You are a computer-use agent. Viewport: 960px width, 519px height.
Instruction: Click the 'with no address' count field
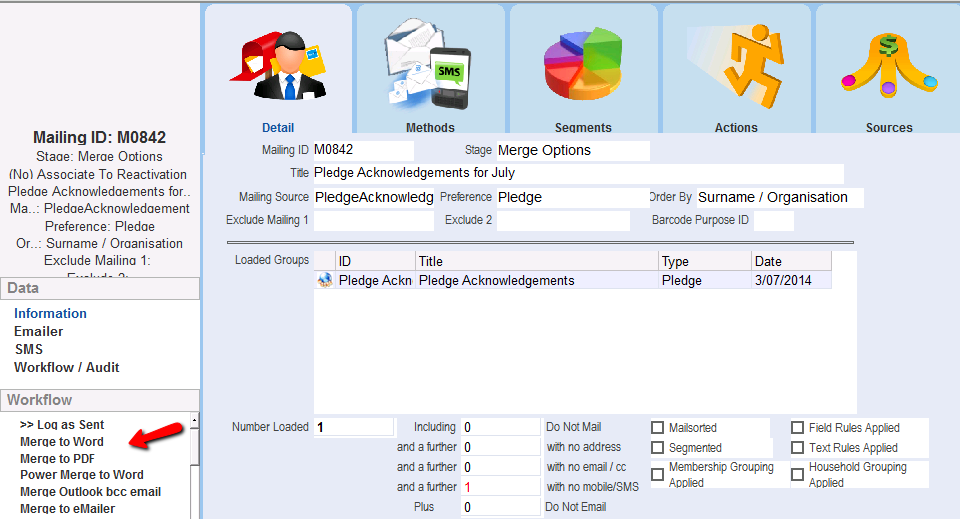(501, 447)
